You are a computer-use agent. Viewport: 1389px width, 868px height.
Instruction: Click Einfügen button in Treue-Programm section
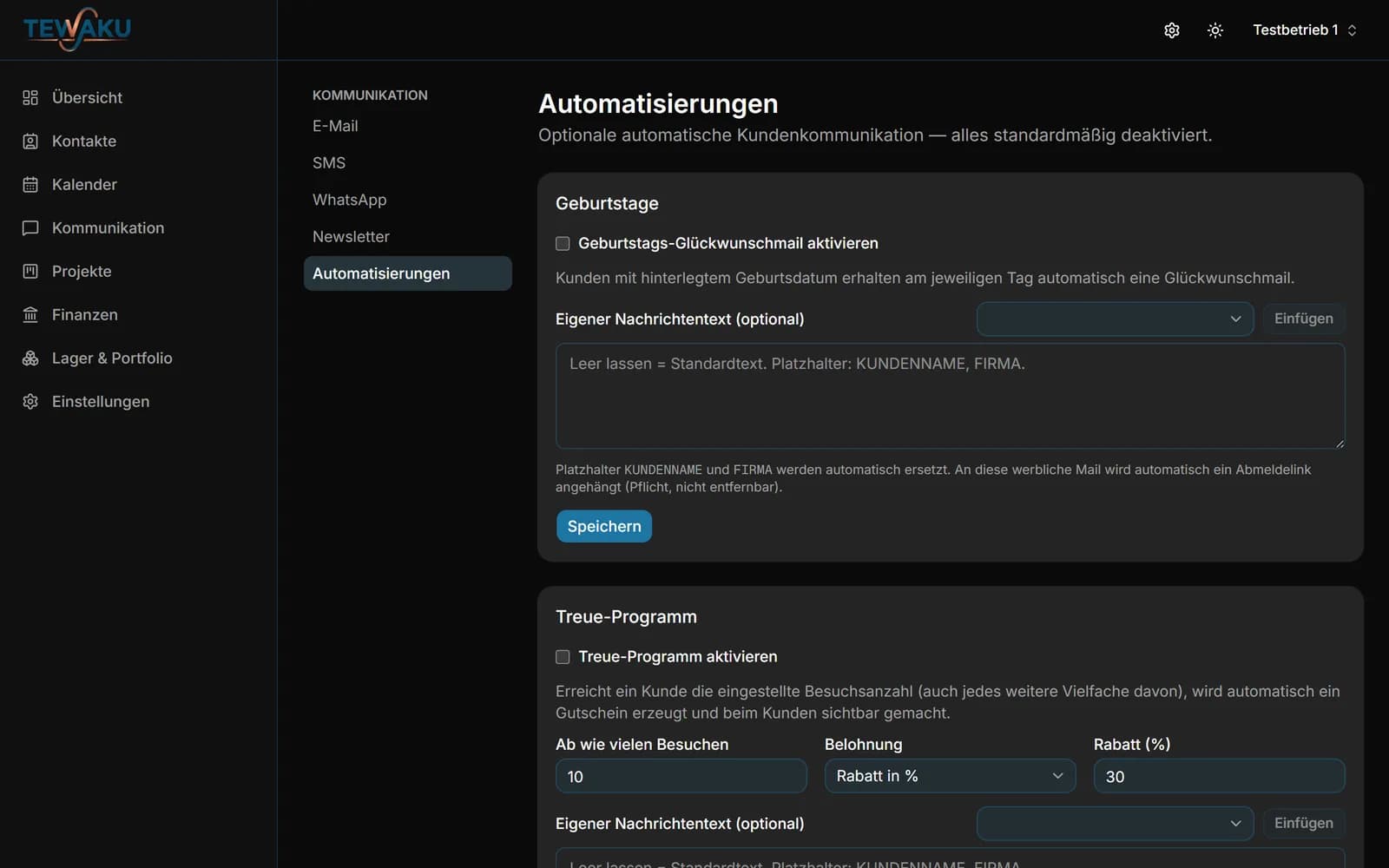[x=1303, y=823]
